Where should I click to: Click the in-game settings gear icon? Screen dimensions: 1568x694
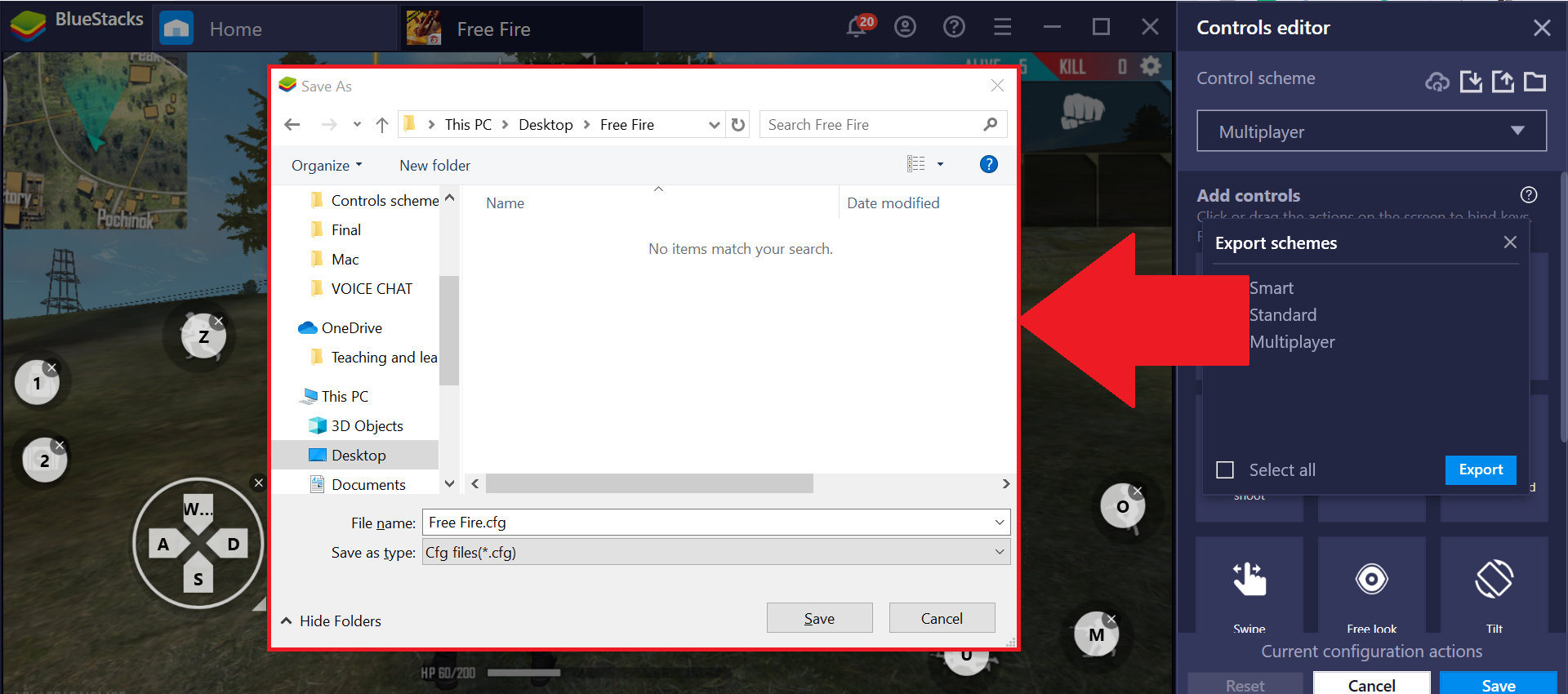pyautogui.click(x=1151, y=65)
